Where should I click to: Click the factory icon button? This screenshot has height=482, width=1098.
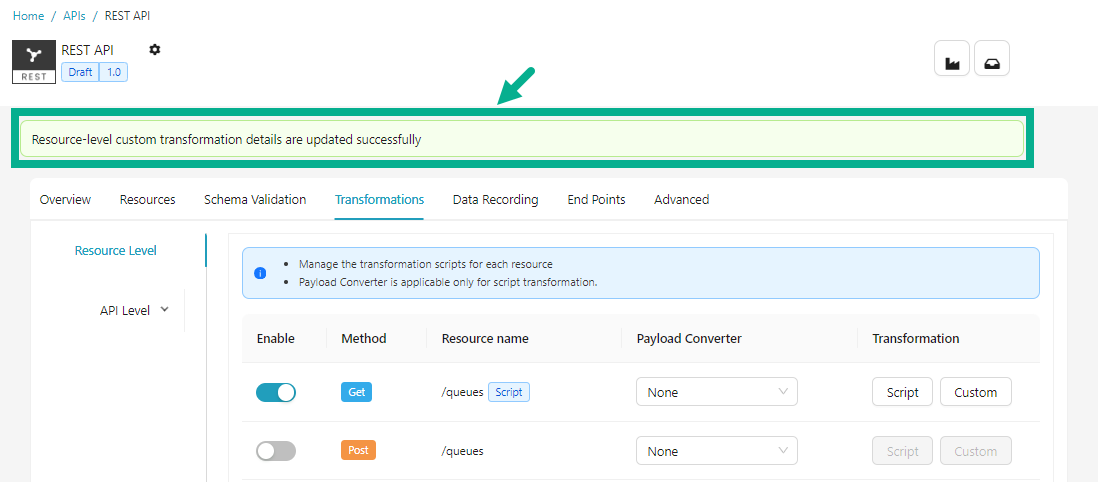point(952,59)
